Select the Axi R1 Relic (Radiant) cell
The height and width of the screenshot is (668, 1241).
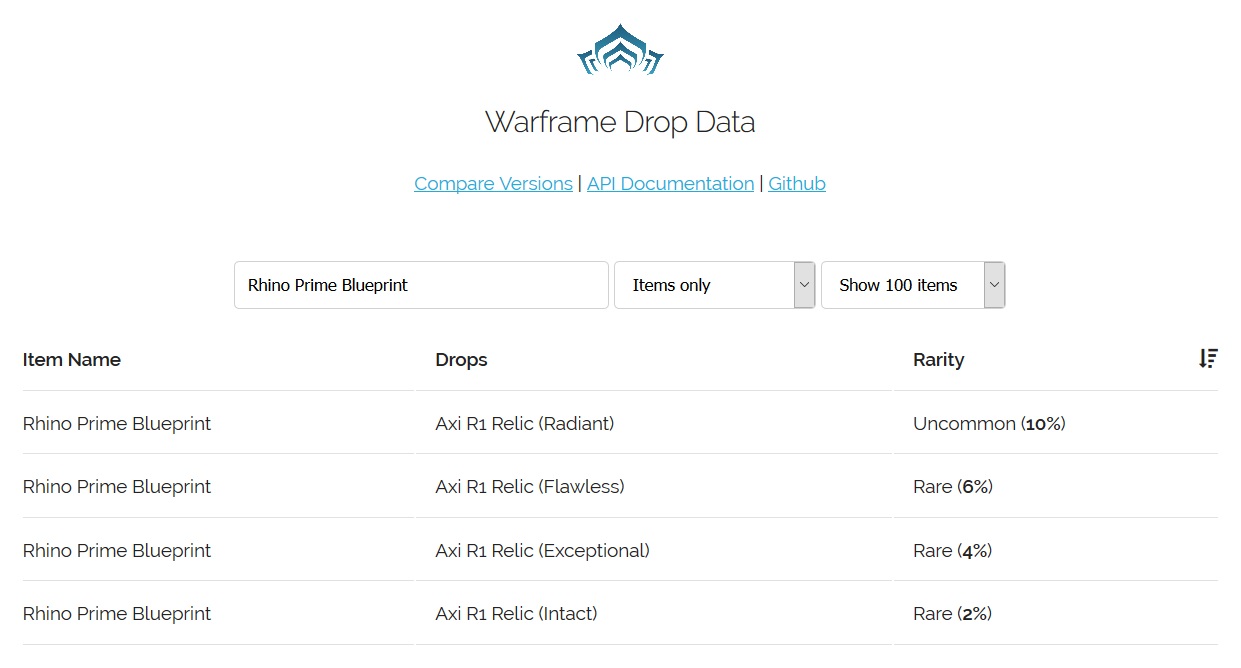click(x=525, y=424)
